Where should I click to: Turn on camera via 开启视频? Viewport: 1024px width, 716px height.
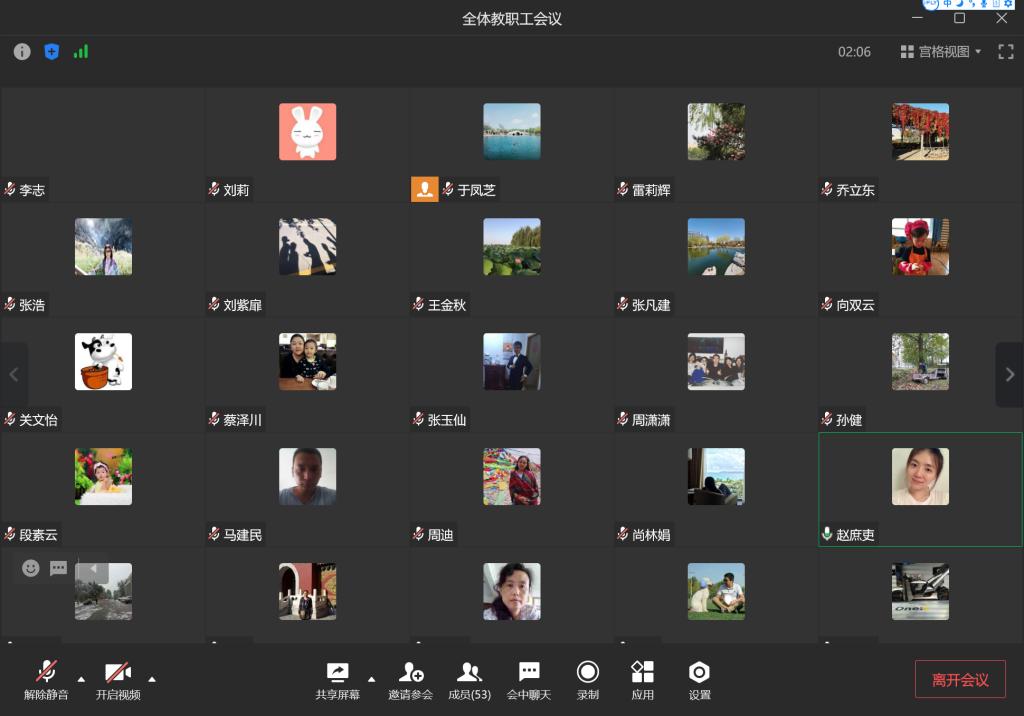[118, 679]
